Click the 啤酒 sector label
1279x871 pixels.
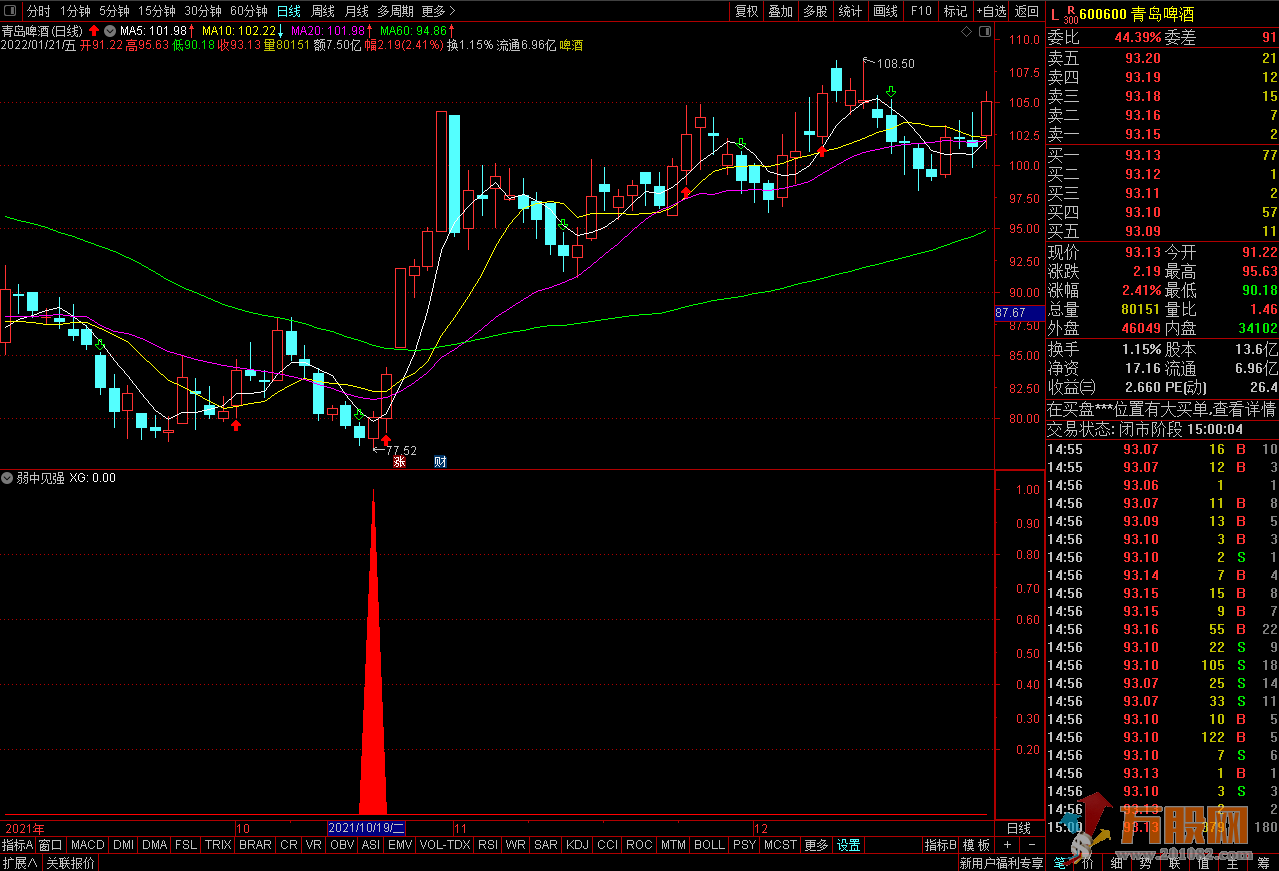pyautogui.click(x=572, y=45)
